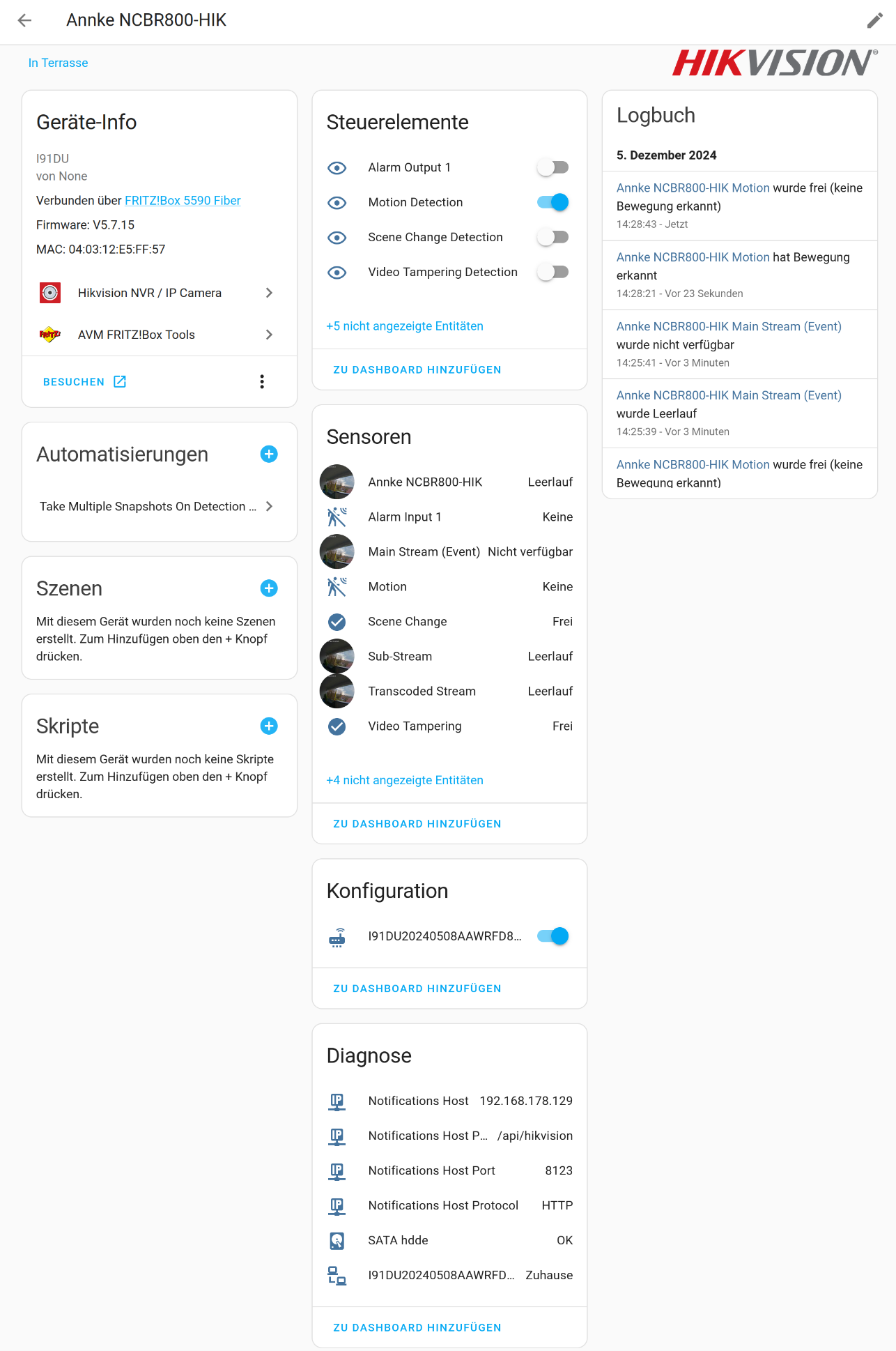Click the Alarm Input 1 motion icon

(x=337, y=517)
